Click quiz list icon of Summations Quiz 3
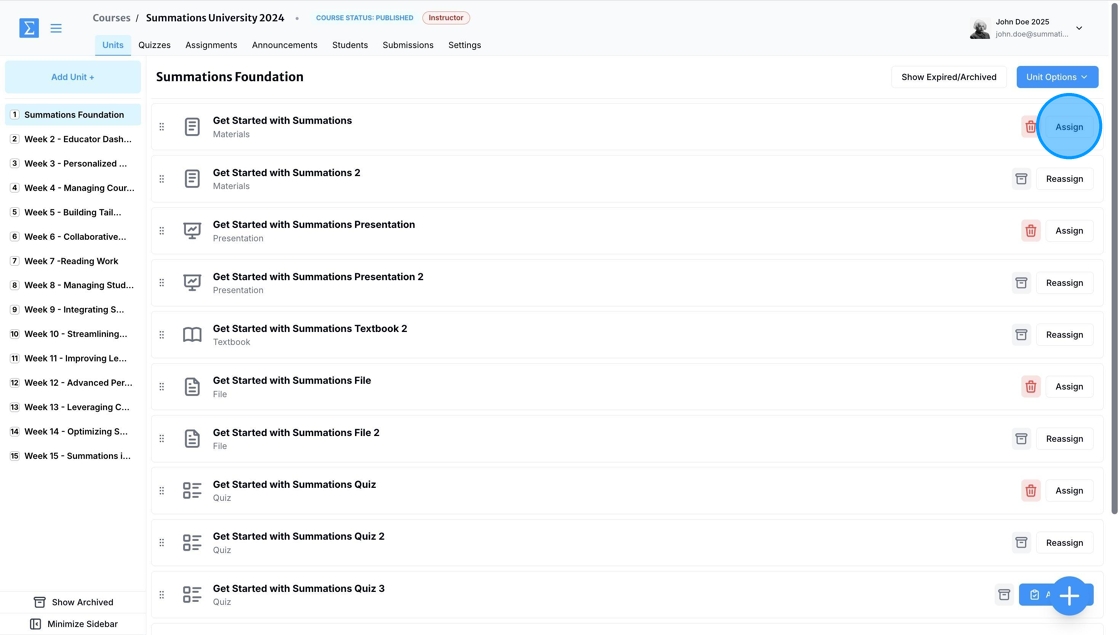The width and height of the screenshot is (1120, 635). (x=192, y=594)
